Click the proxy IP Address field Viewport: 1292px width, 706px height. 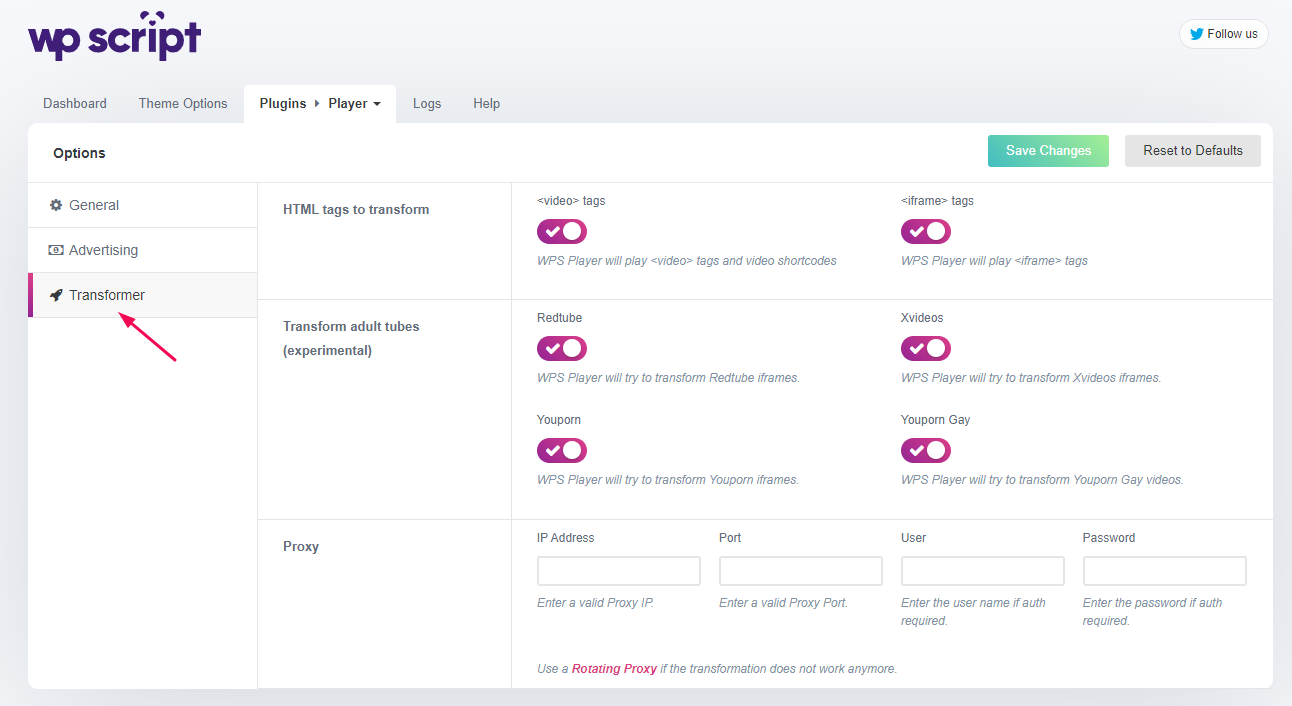click(619, 571)
